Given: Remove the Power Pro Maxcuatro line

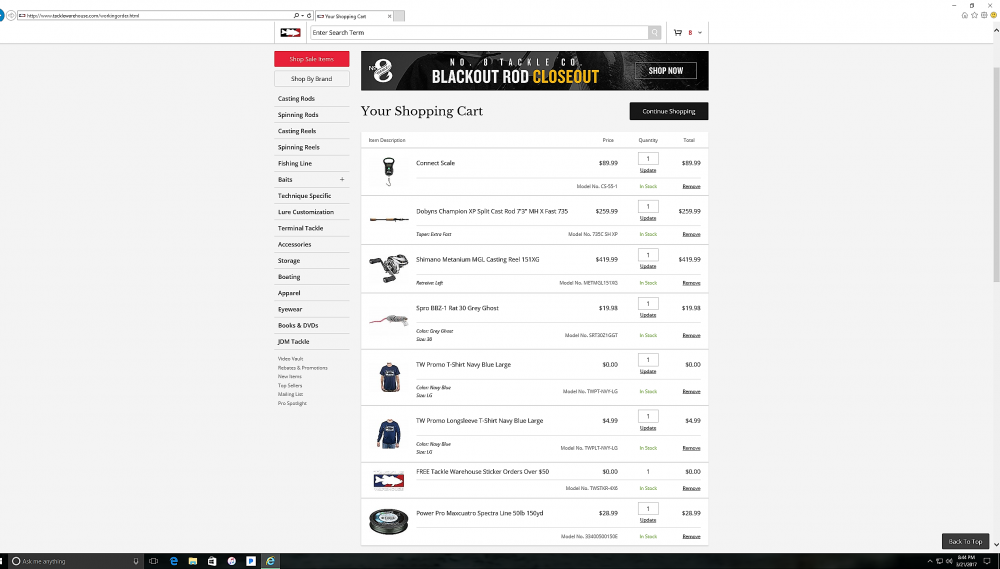Looking at the screenshot, I should pos(691,536).
